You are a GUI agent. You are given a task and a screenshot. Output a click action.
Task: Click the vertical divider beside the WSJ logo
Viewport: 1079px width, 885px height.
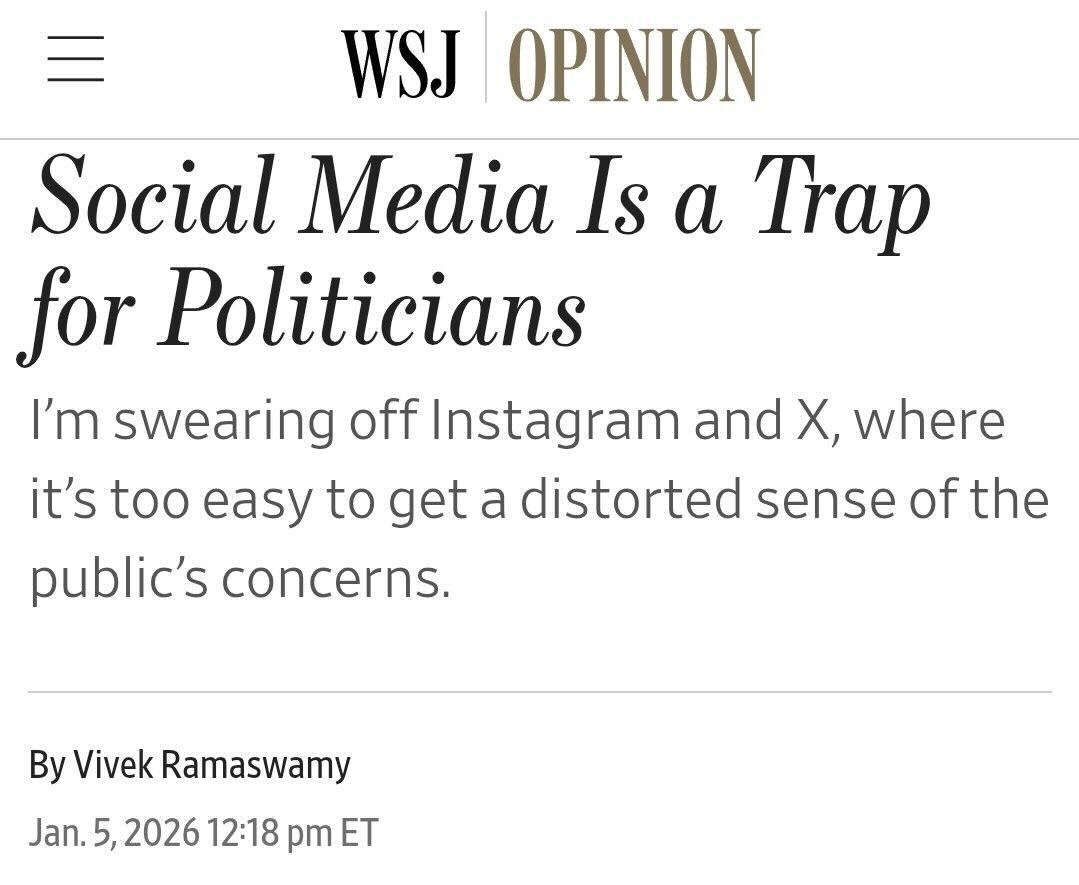[x=486, y=58]
